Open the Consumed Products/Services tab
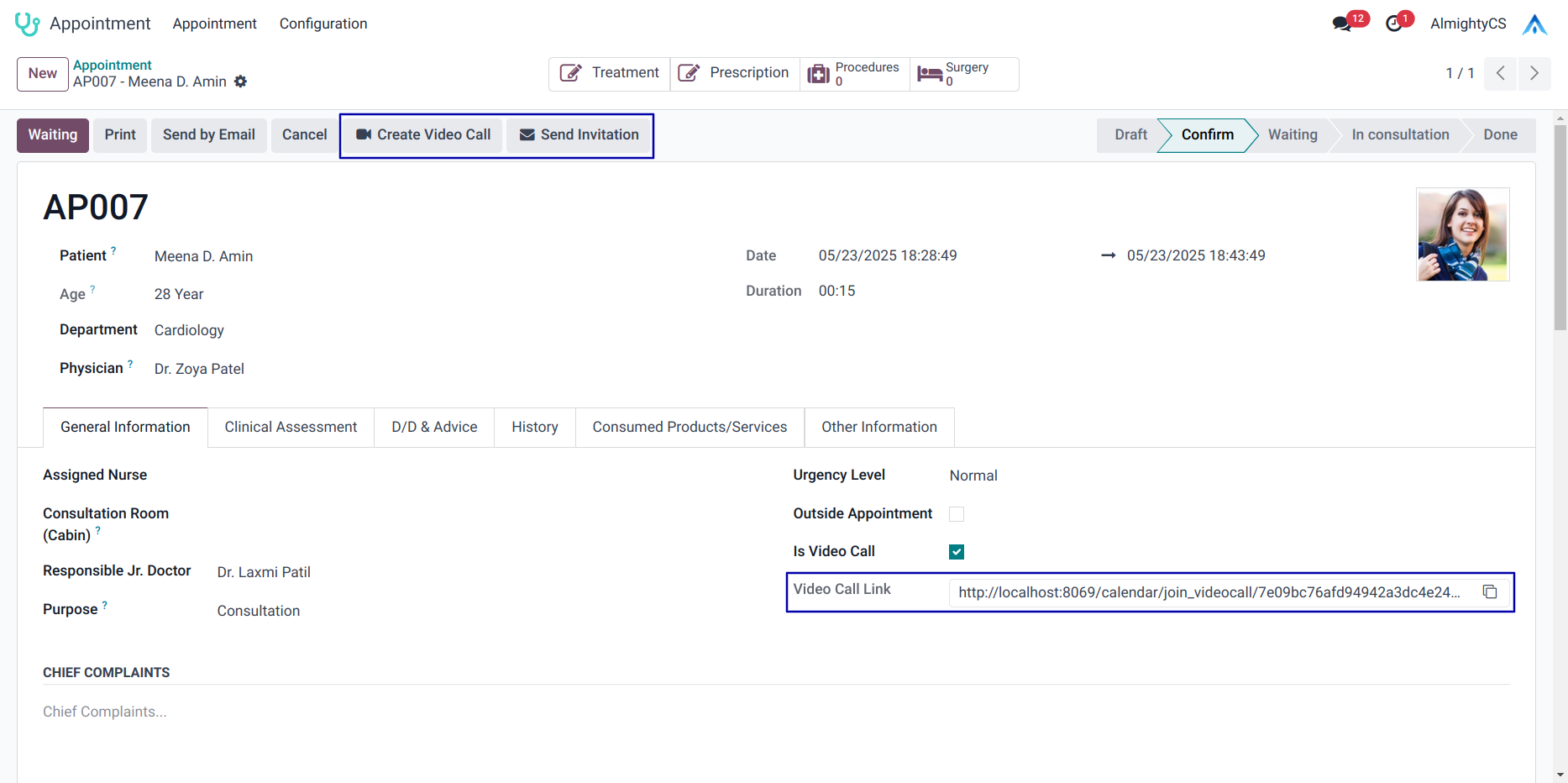 pyautogui.click(x=690, y=427)
